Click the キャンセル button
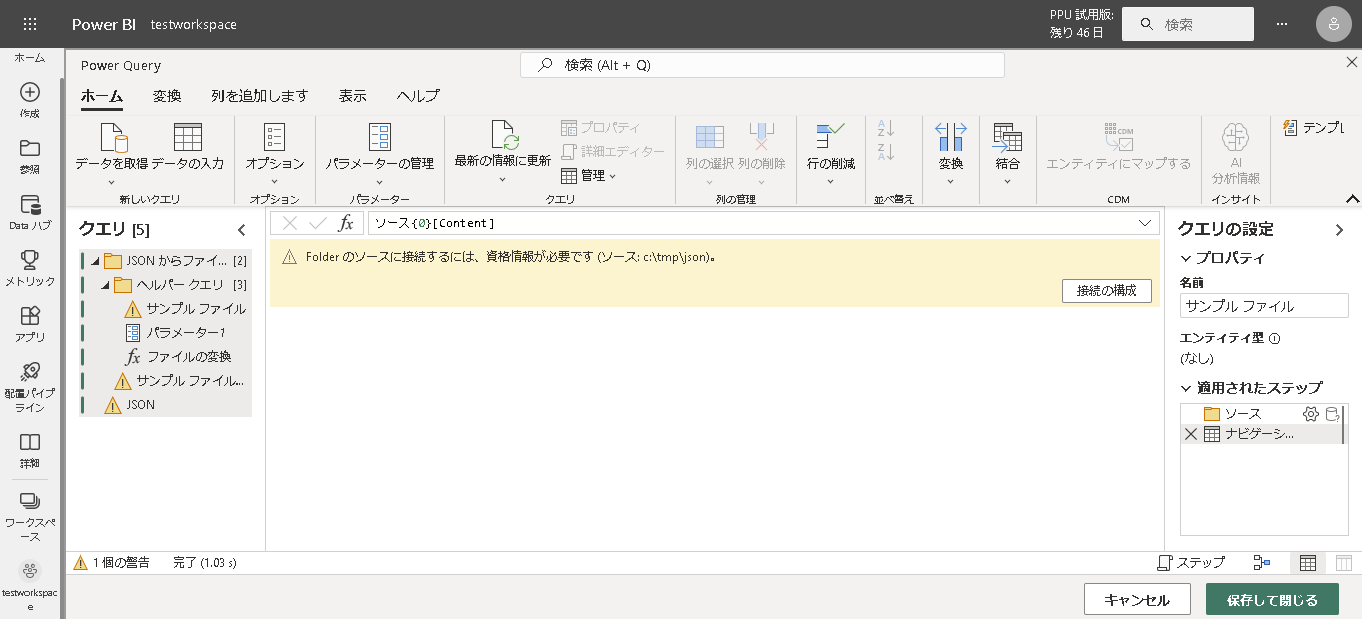Screen dimensions: 1362x619 coord(1137,600)
